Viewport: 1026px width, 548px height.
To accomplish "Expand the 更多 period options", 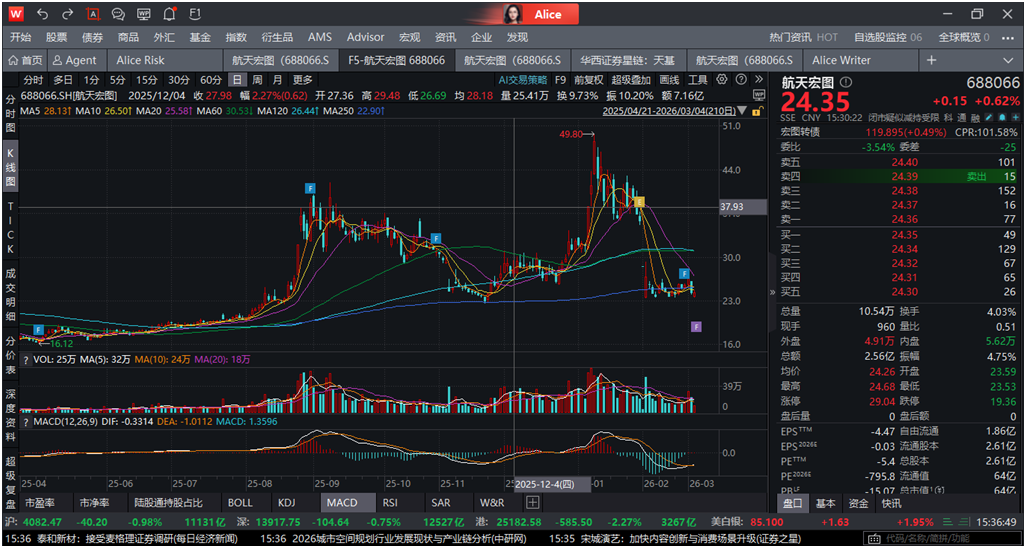I will (x=302, y=80).
